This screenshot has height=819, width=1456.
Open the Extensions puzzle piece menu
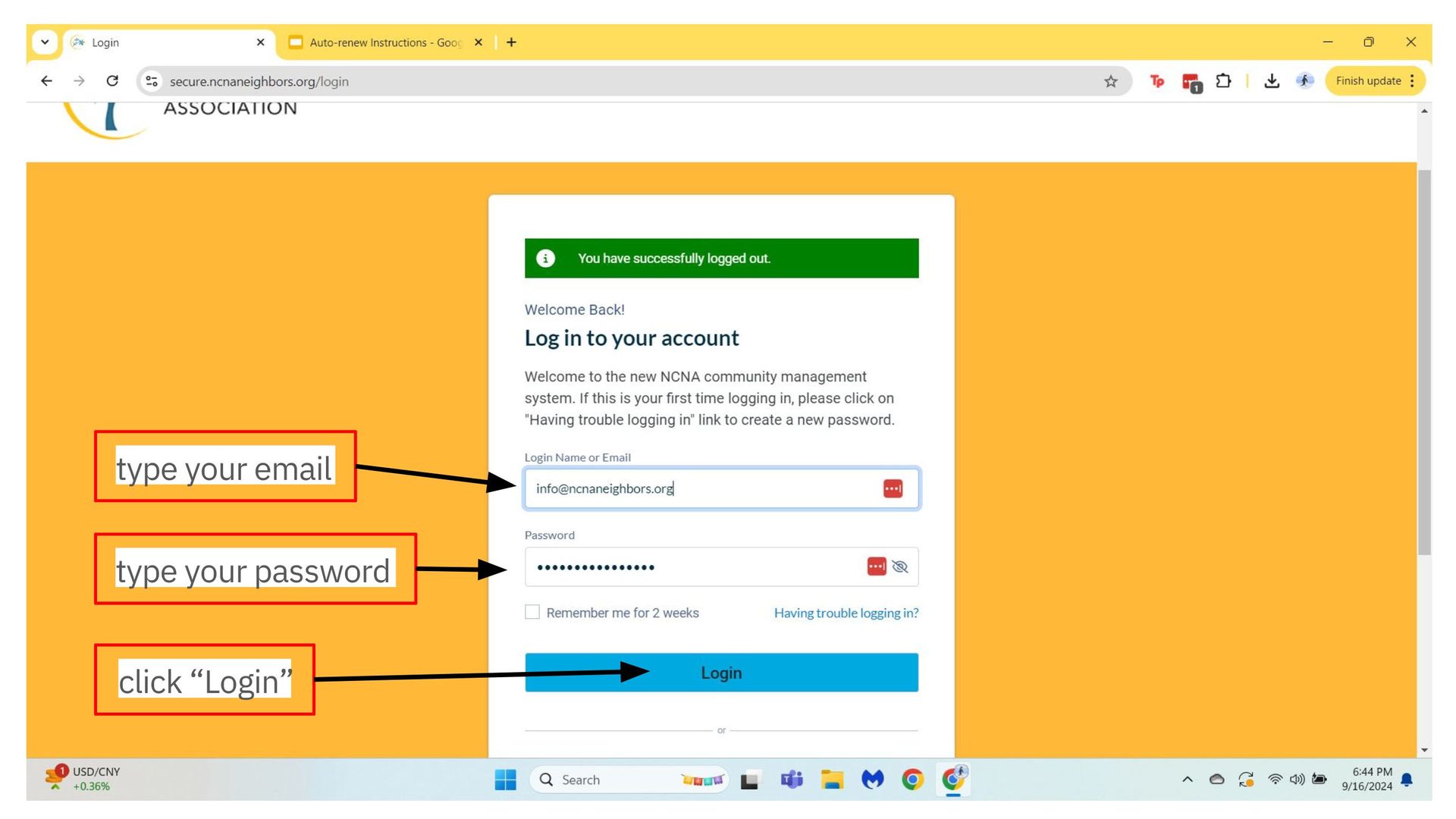pyautogui.click(x=1223, y=81)
